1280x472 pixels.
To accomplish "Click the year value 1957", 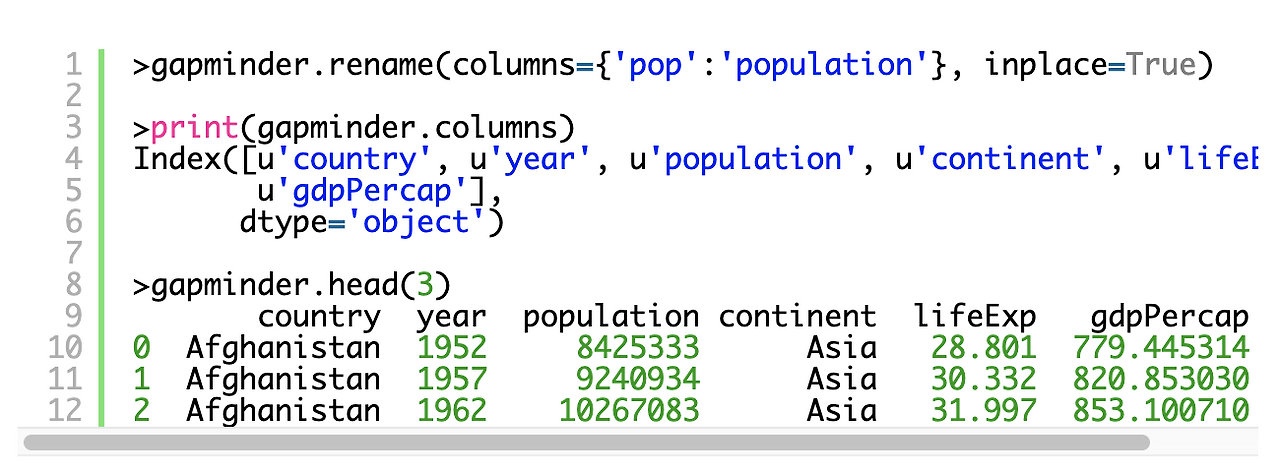I will [x=452, y=379].
